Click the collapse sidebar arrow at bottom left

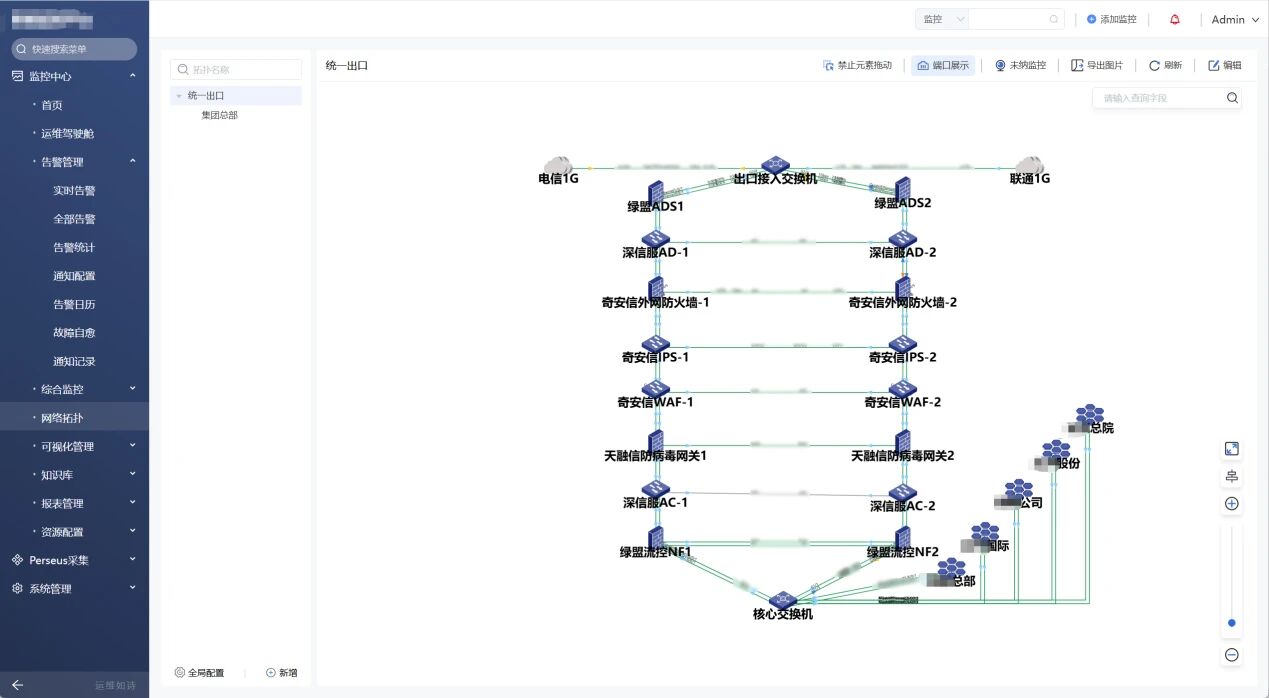[17, 685]
